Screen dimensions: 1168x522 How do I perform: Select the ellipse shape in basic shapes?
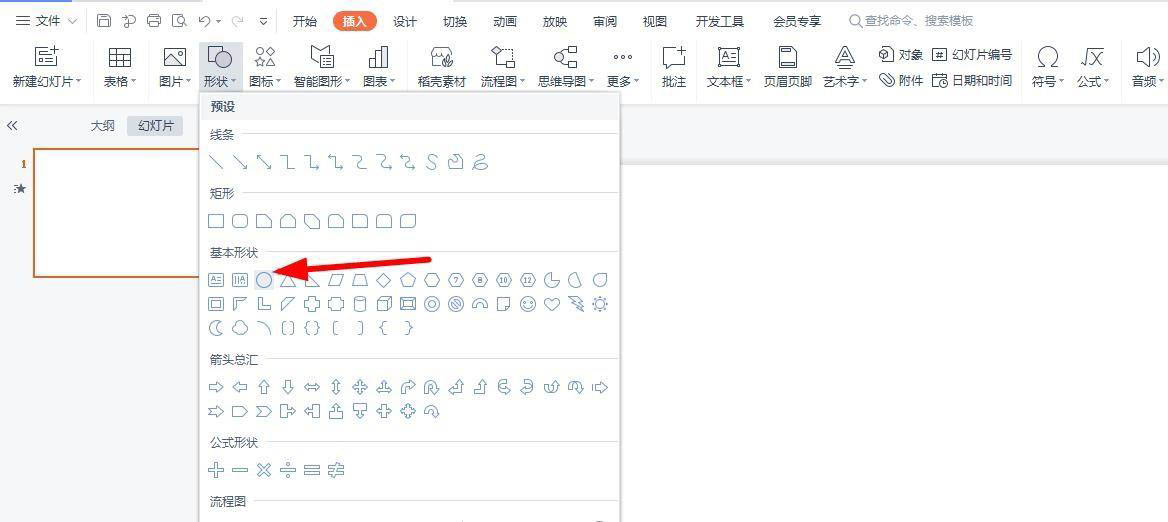(x=264, y=280)
